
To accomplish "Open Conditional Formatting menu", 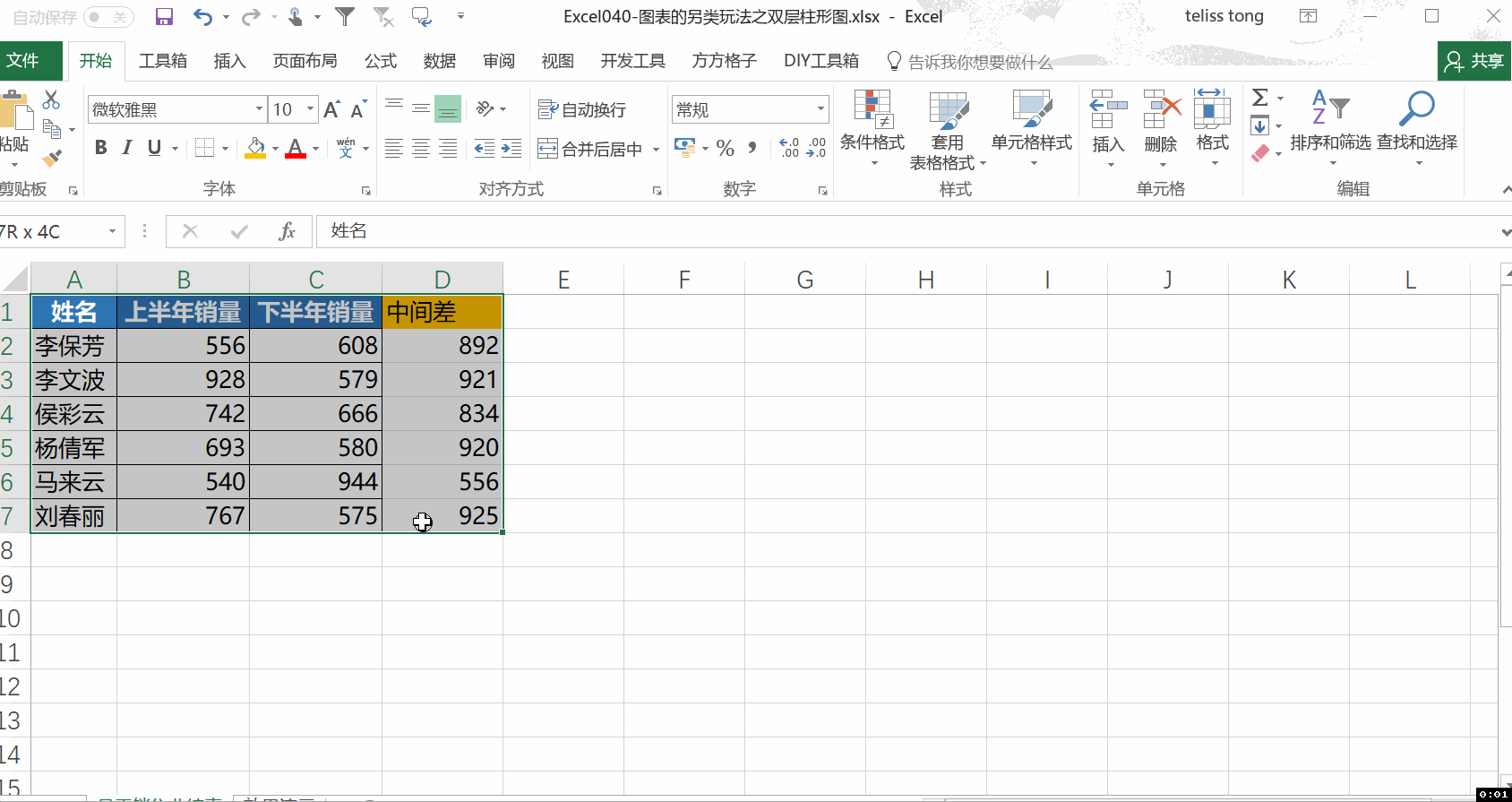I will point(872,128).
